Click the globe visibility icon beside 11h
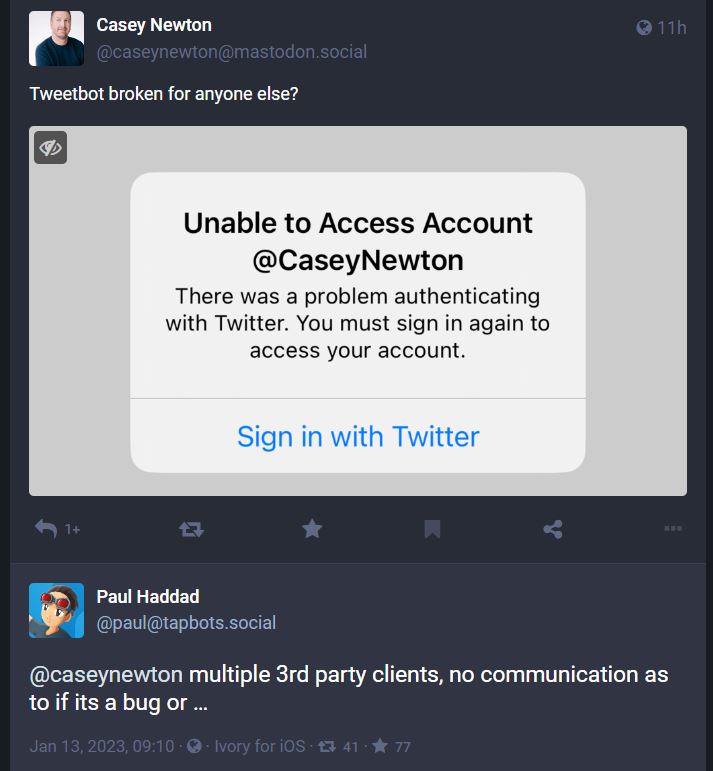This screenshot has width=713, height=771. pos(644,28)
